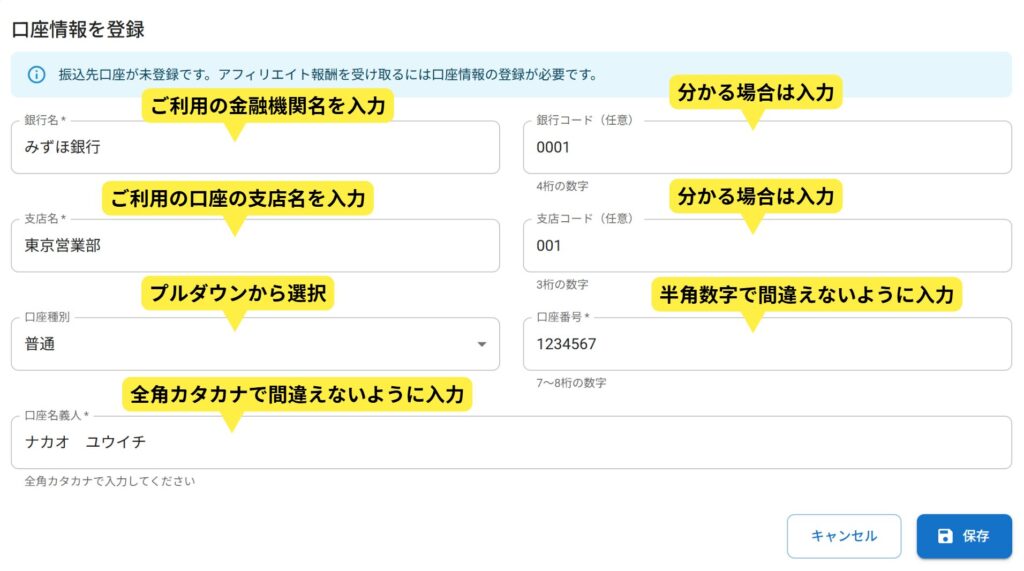Focus the 口座名義人 field with ナカオ ユウイチ
1024x571 pixels.
pyautogui.click(x=510, y=442)
